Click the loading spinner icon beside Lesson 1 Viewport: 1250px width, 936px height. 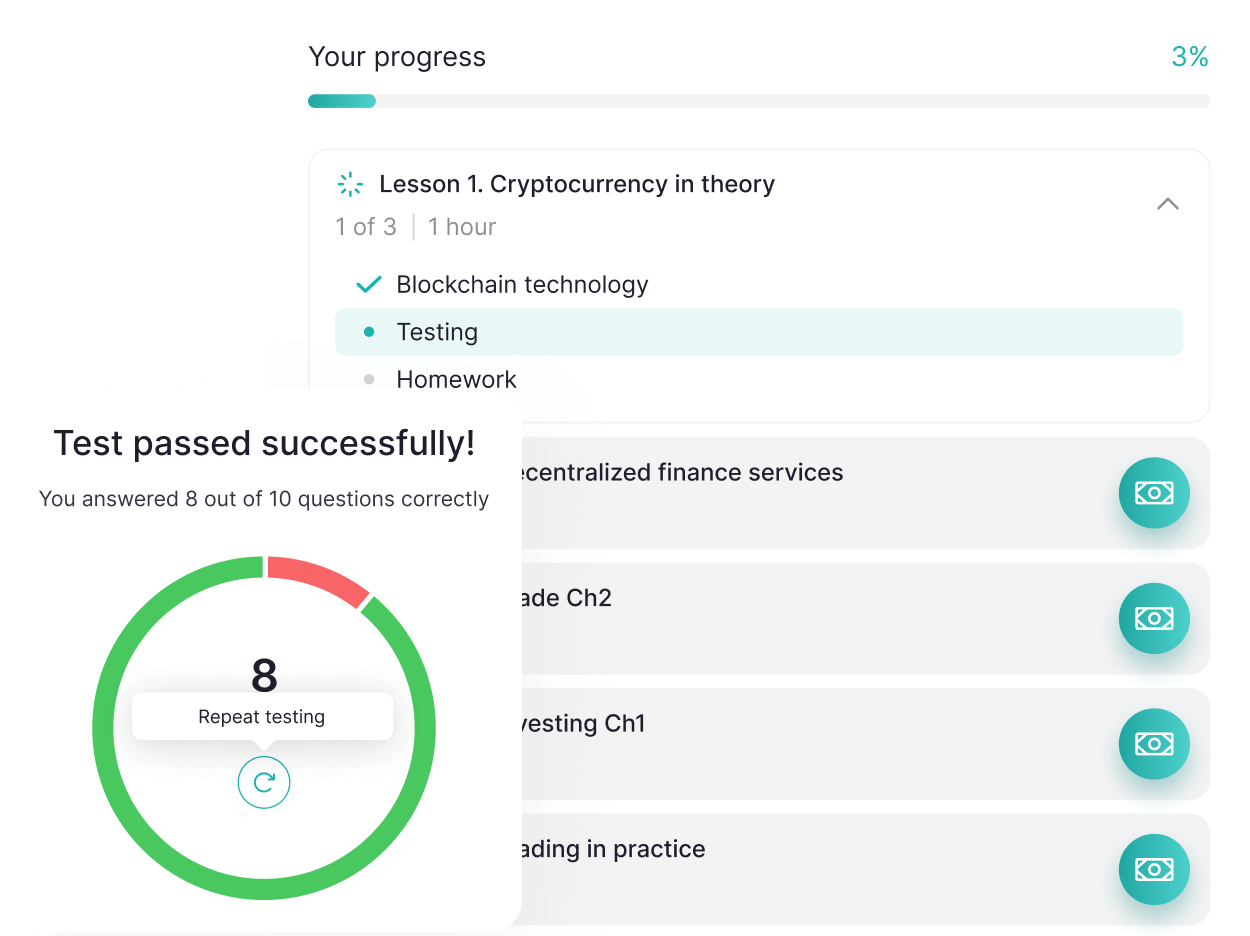350,184
